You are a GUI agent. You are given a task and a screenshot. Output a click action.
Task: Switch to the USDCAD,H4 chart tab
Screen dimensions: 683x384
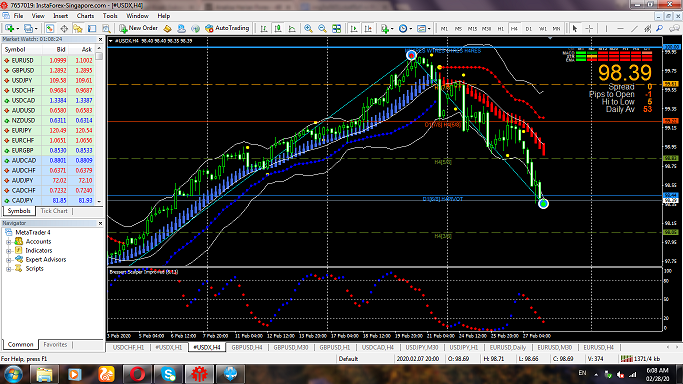(x=378, y=347)
